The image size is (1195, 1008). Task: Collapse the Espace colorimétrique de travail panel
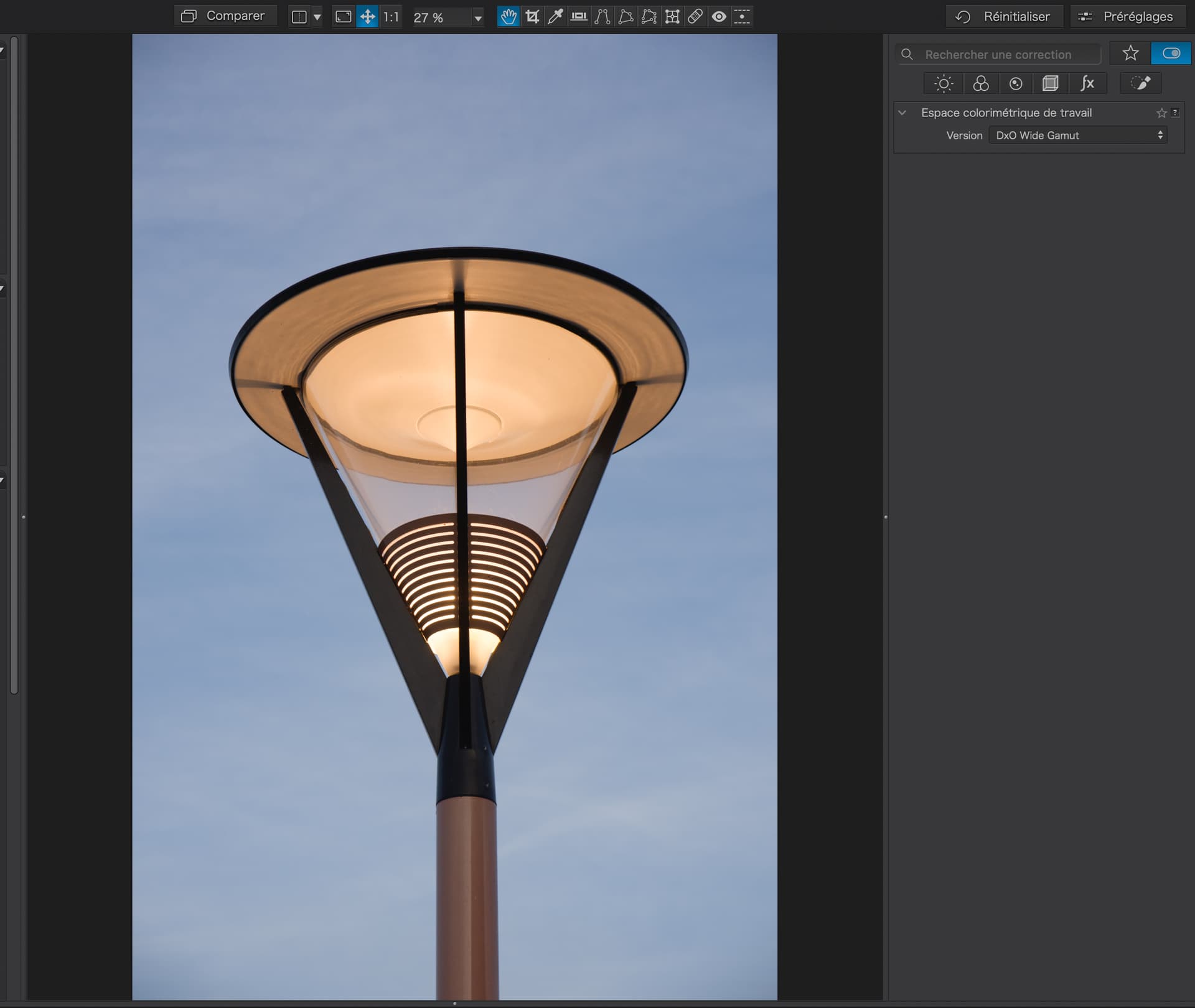[902, 113]
